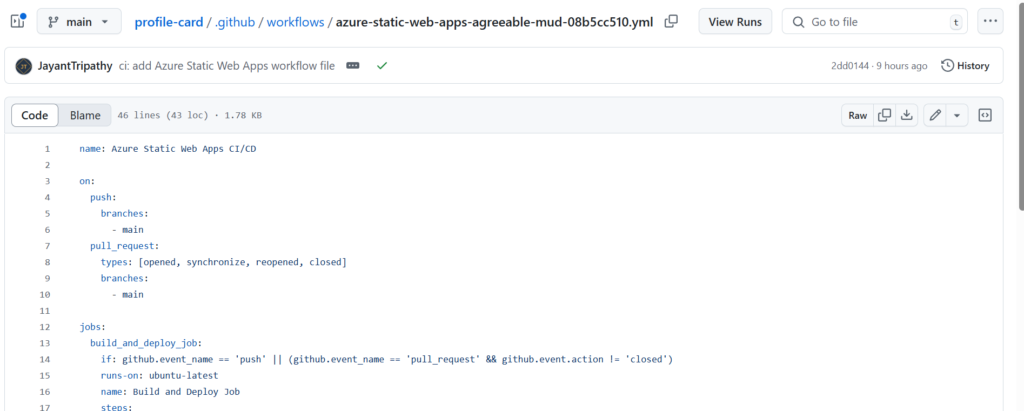This screenshot has width=1024, height=411.
Task: Open the file History button
Action: (x=965, y=66)
